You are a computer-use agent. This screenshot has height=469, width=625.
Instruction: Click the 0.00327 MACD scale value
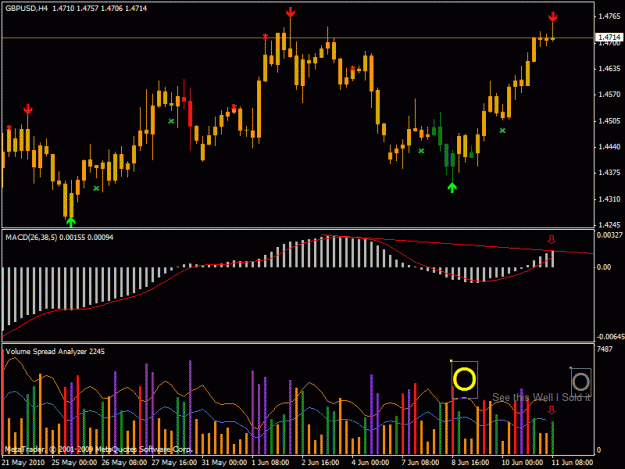pyautogui.click(x=610, y=235)
